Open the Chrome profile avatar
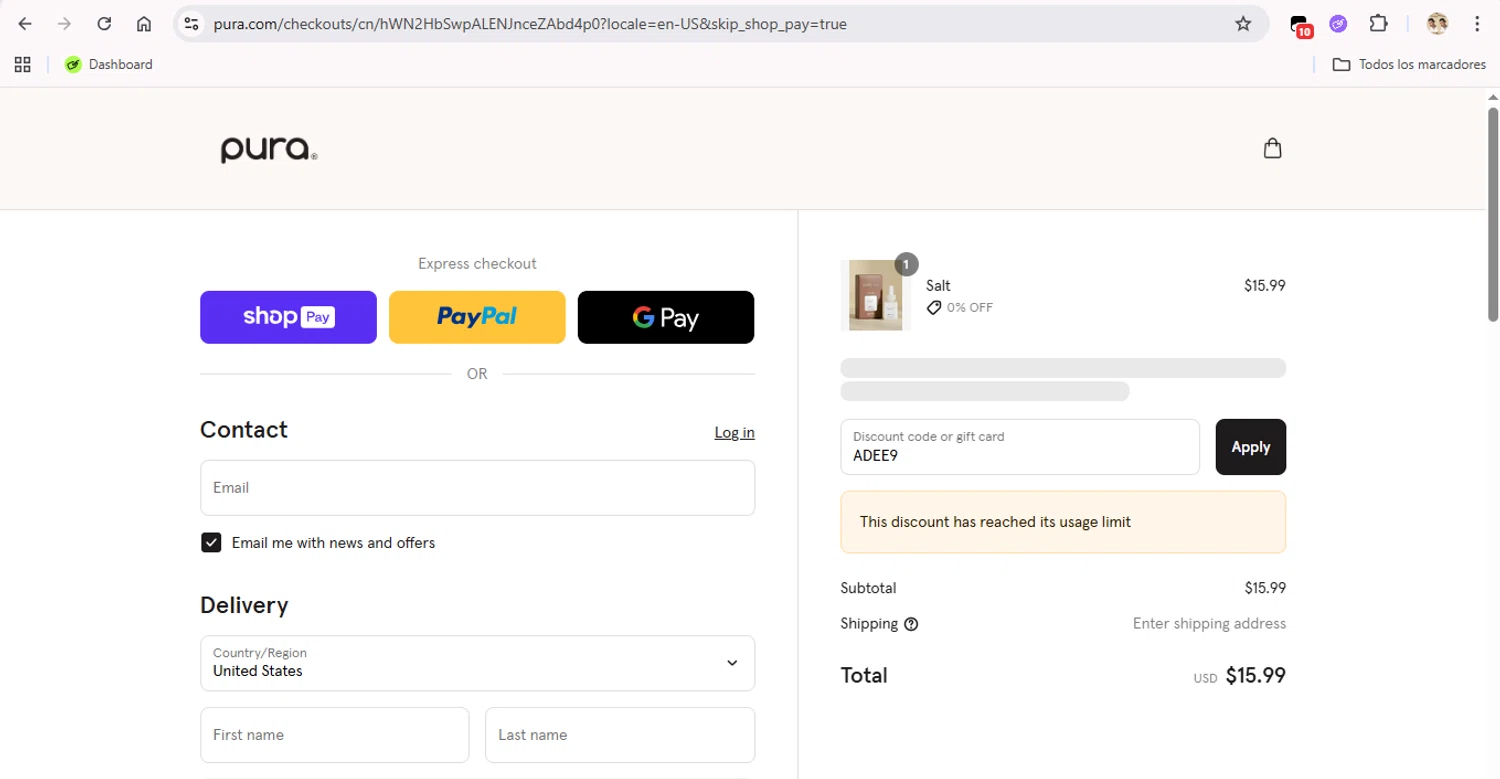 coord(1437,24)
